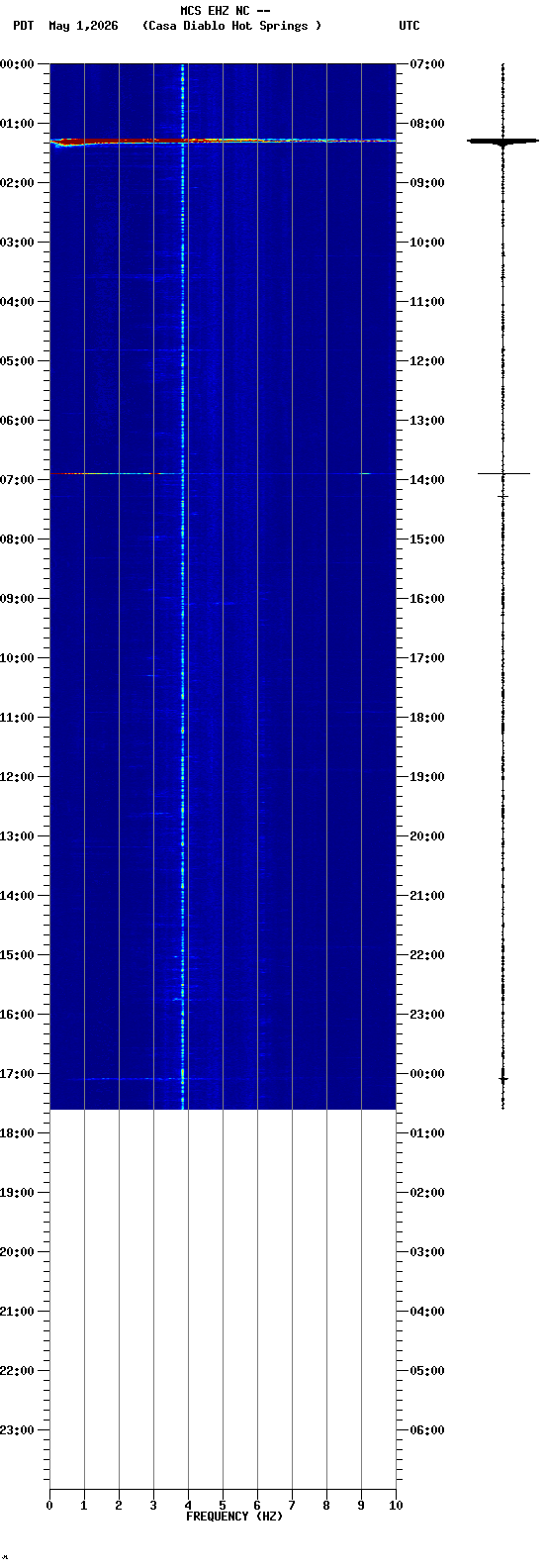The height and width of the screenshot is (1568, 546).
Task: Click the 'FREQUENCY (HZ)' axis label
Action: coord(234,1517)
